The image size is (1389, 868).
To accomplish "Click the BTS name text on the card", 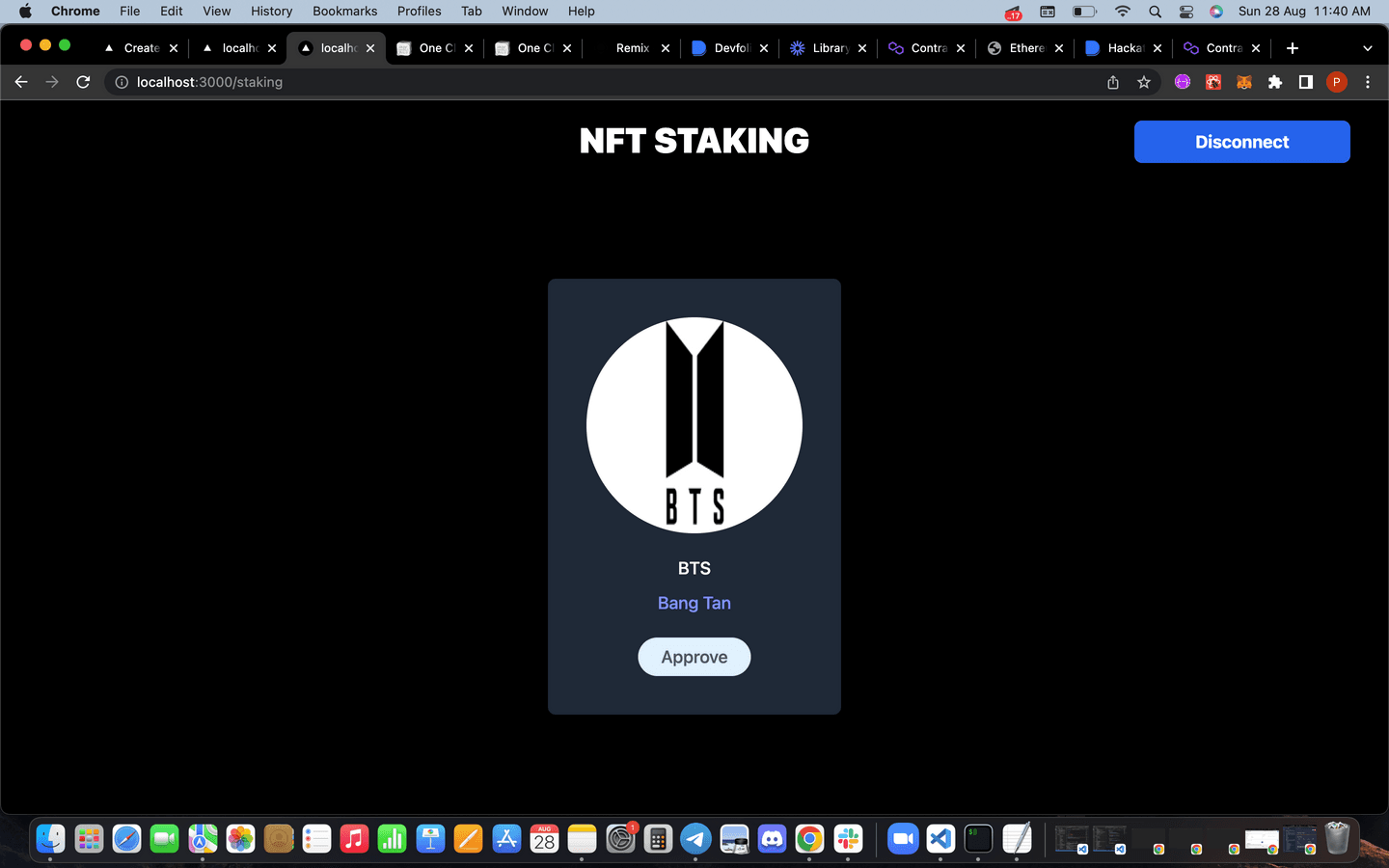I will click(x=694, y=568).
